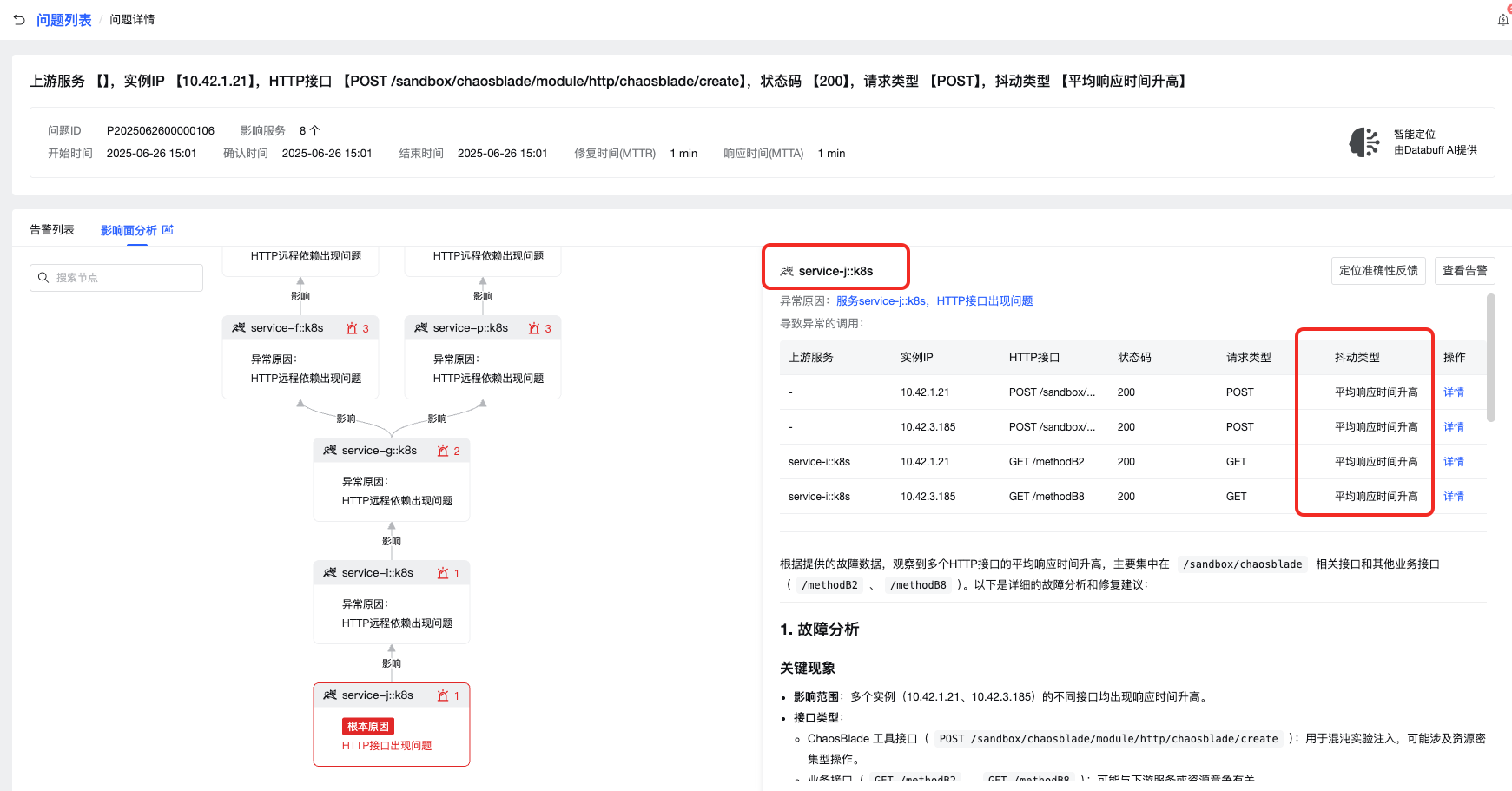Screen dimensions: 1512x791
Task: Select the service-p::k8s node
Action: (483, 357)
